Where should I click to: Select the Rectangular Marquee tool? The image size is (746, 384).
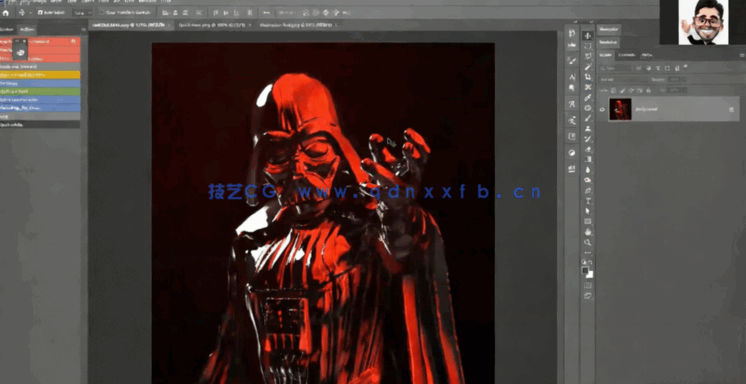point(588,46)
